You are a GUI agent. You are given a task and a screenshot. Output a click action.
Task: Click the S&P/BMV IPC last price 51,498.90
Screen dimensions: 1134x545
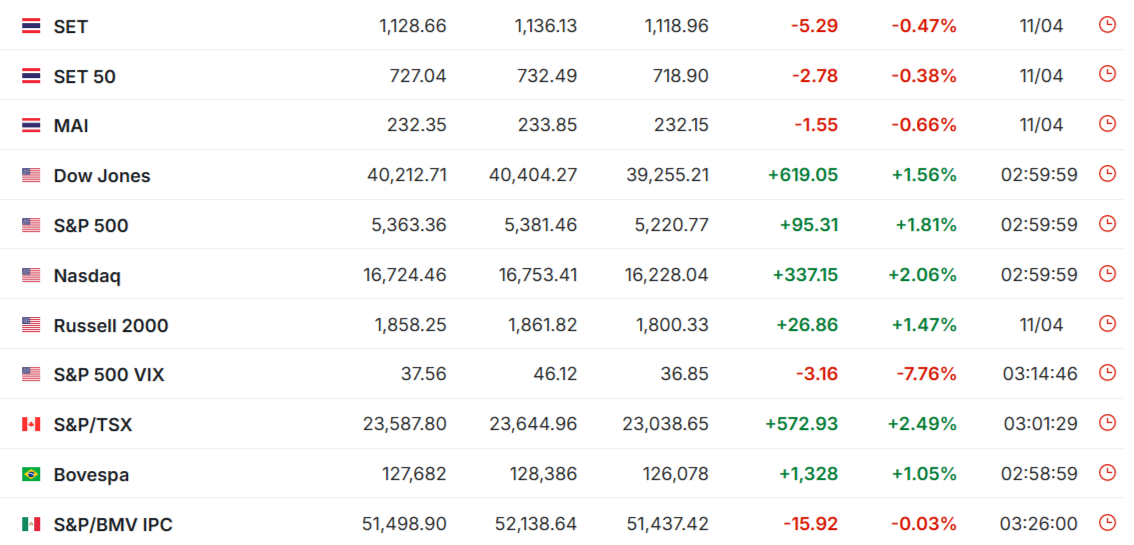coord(404,523)
